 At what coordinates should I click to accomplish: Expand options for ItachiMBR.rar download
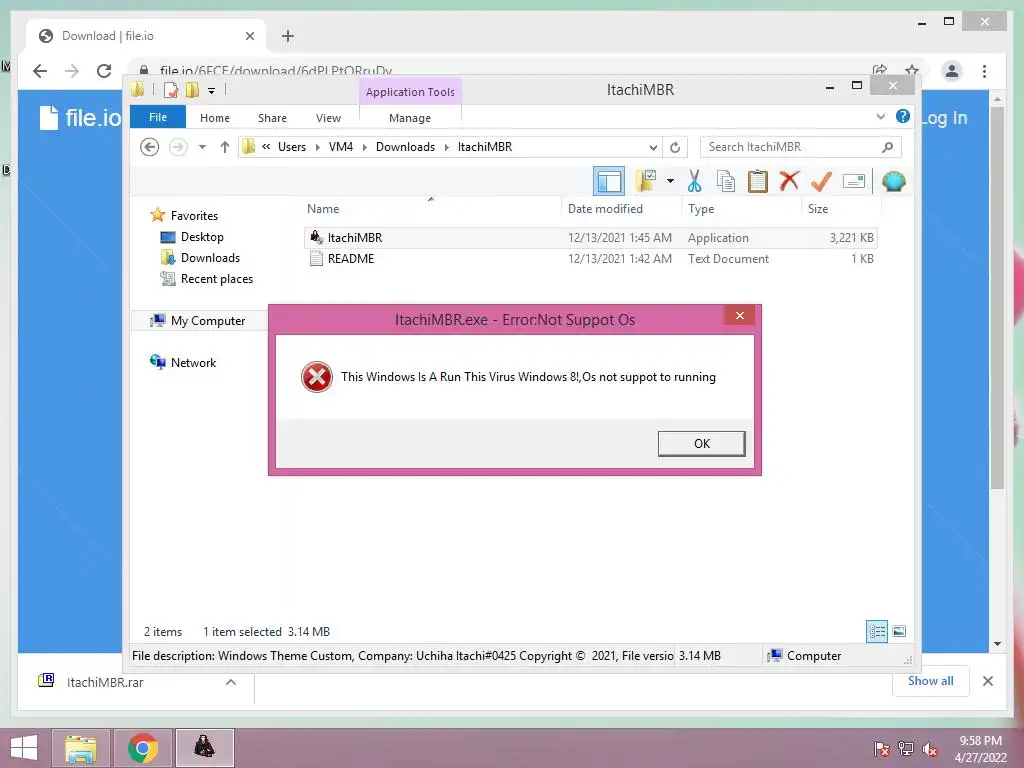tap(231, 682)
